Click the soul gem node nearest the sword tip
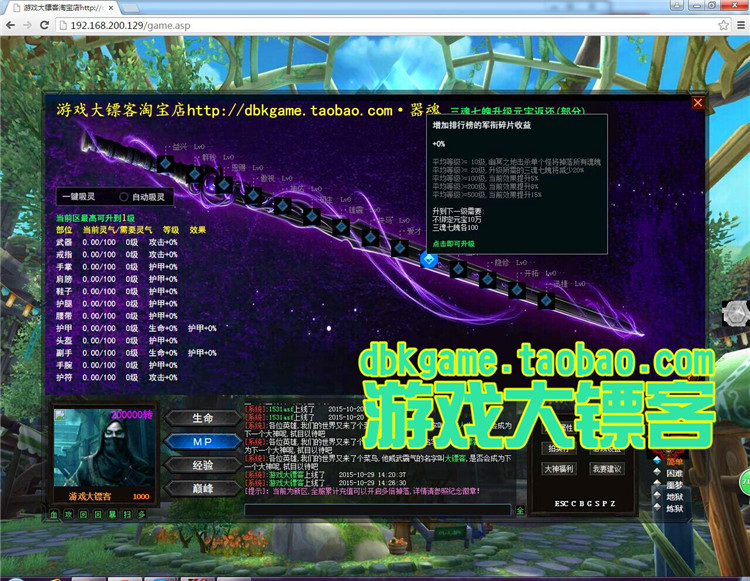The image size is (750, 581). tap(546, 301)
